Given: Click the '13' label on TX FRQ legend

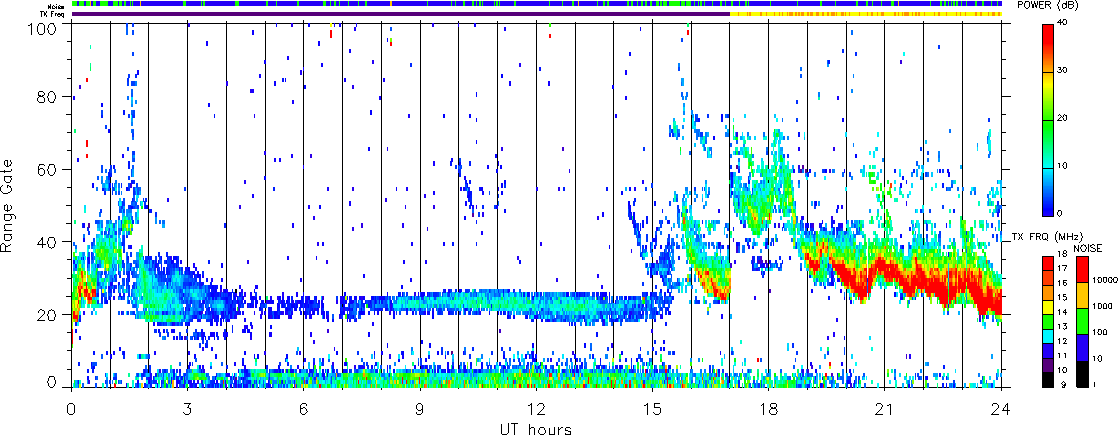Looking at the screenshot, I should (1062, 327).
